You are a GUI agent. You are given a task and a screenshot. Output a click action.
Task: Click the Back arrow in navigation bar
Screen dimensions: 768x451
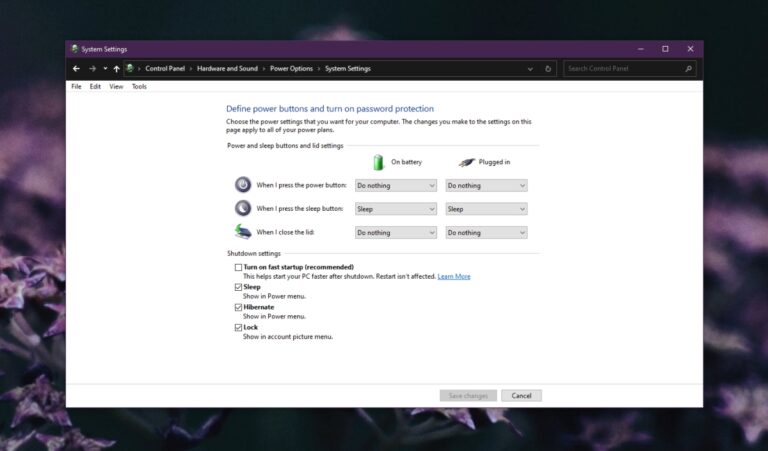pos(76,69)
